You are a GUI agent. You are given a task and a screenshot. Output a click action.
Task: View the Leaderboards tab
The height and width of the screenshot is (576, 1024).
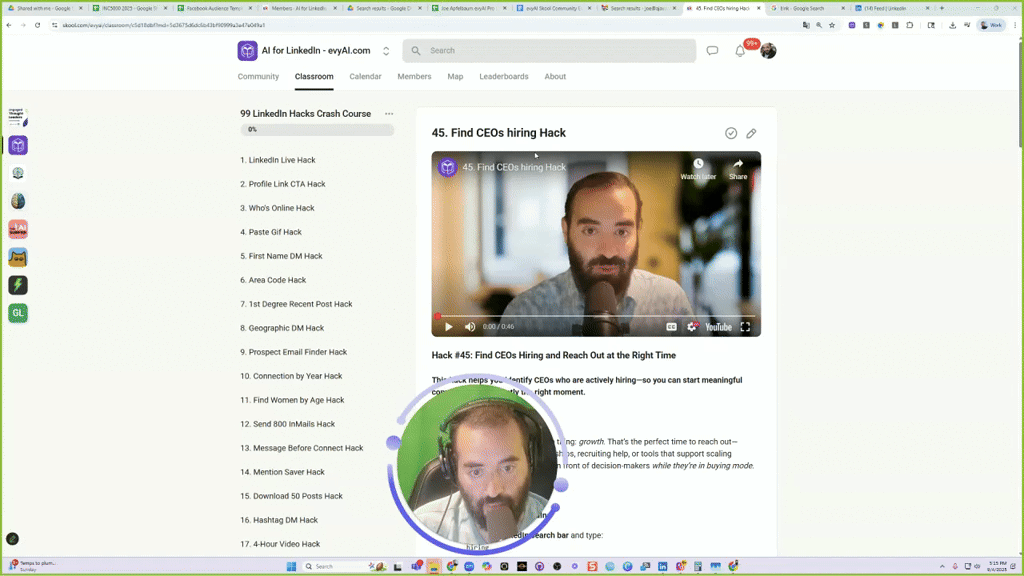tap(504, 76)
